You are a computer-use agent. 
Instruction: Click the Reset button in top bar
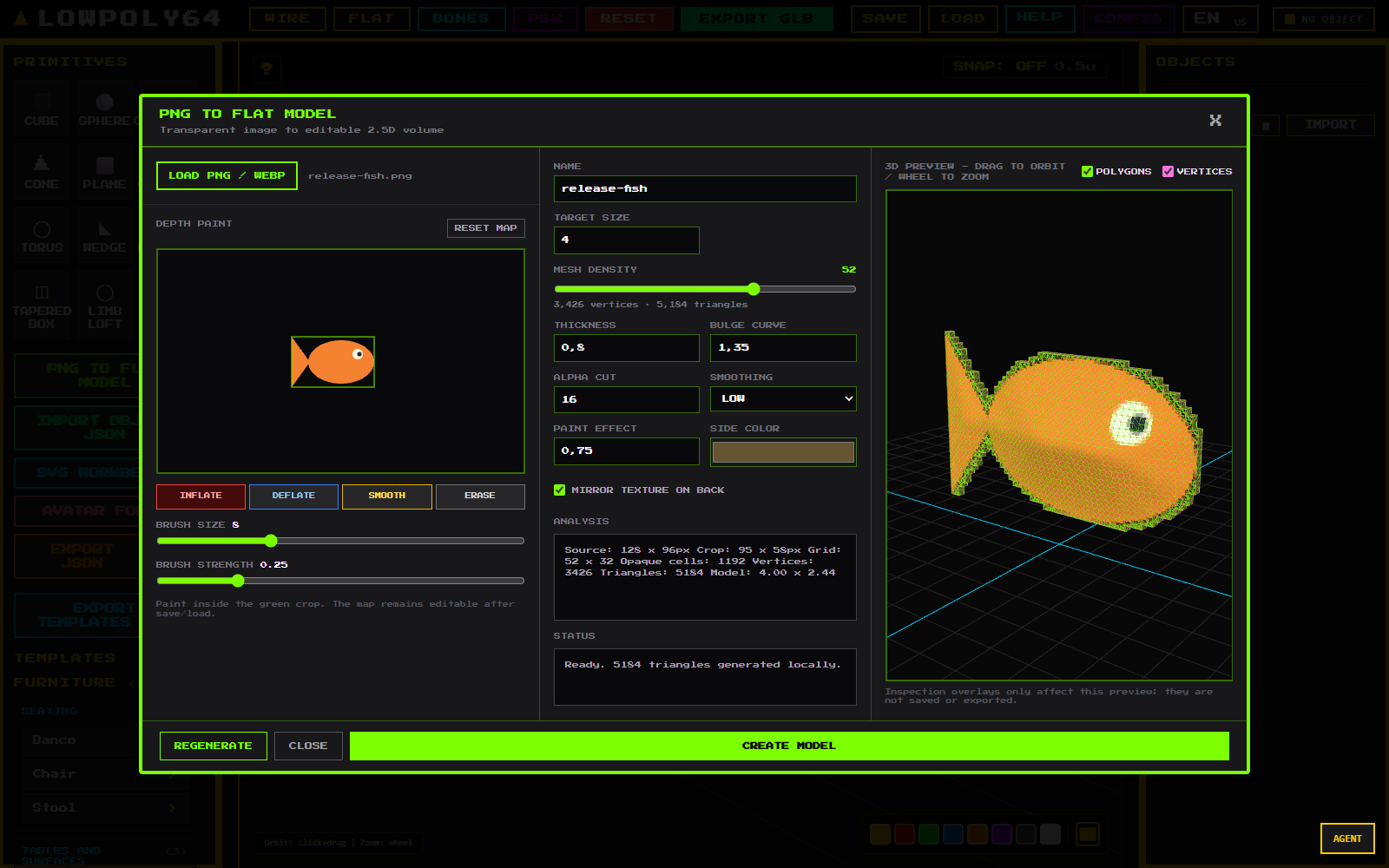629,18
